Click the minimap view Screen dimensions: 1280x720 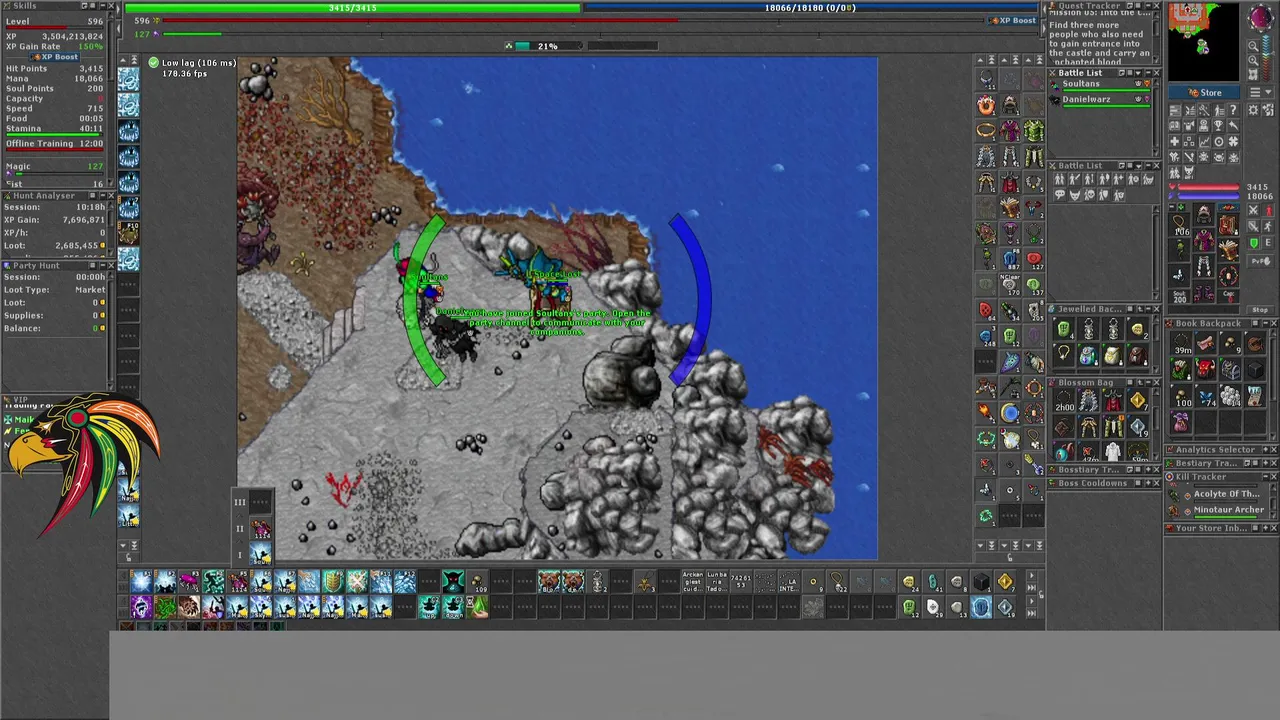tap(1203, 41)
